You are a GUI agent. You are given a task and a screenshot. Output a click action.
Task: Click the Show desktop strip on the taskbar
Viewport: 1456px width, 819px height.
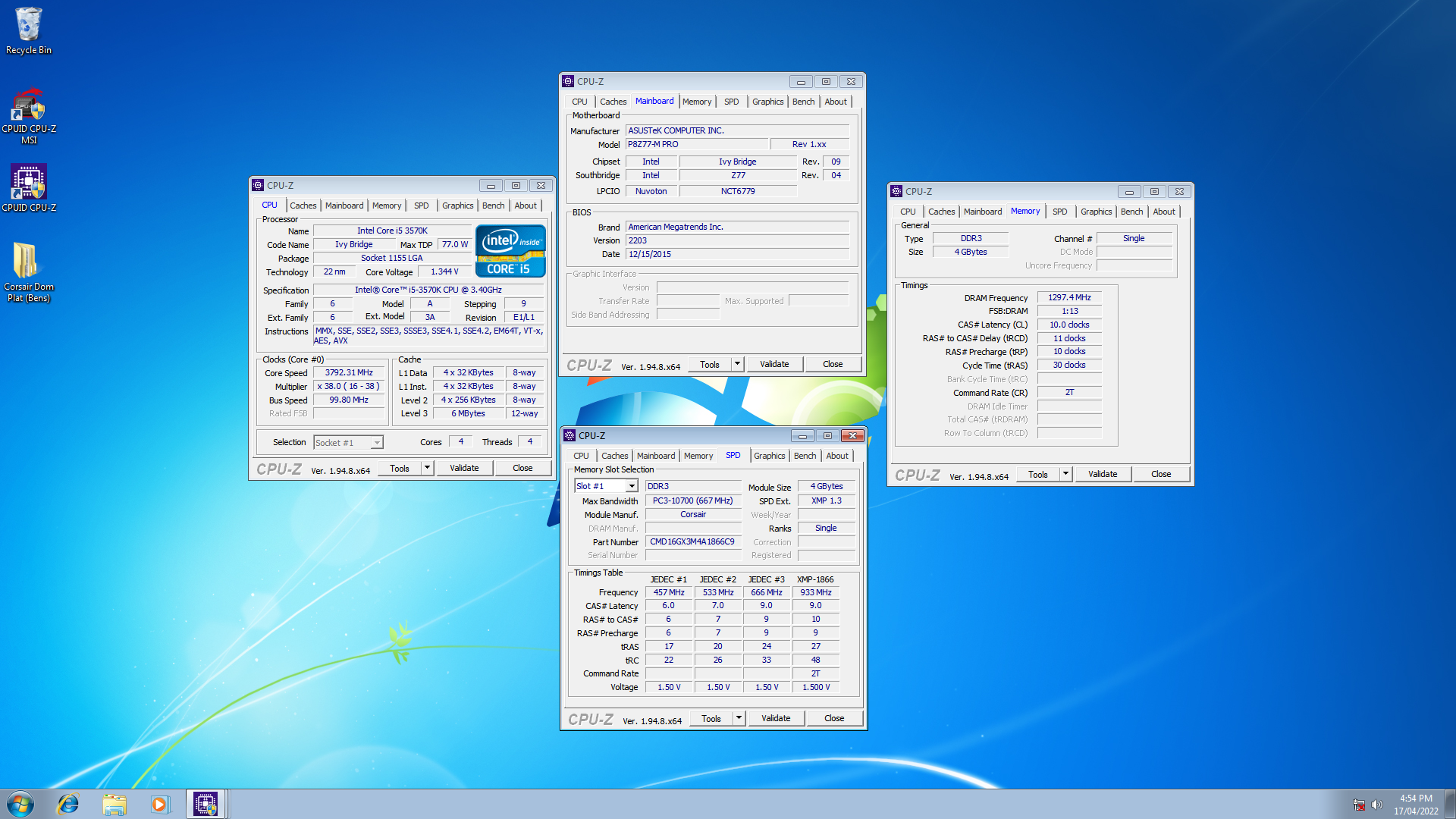1450,804
